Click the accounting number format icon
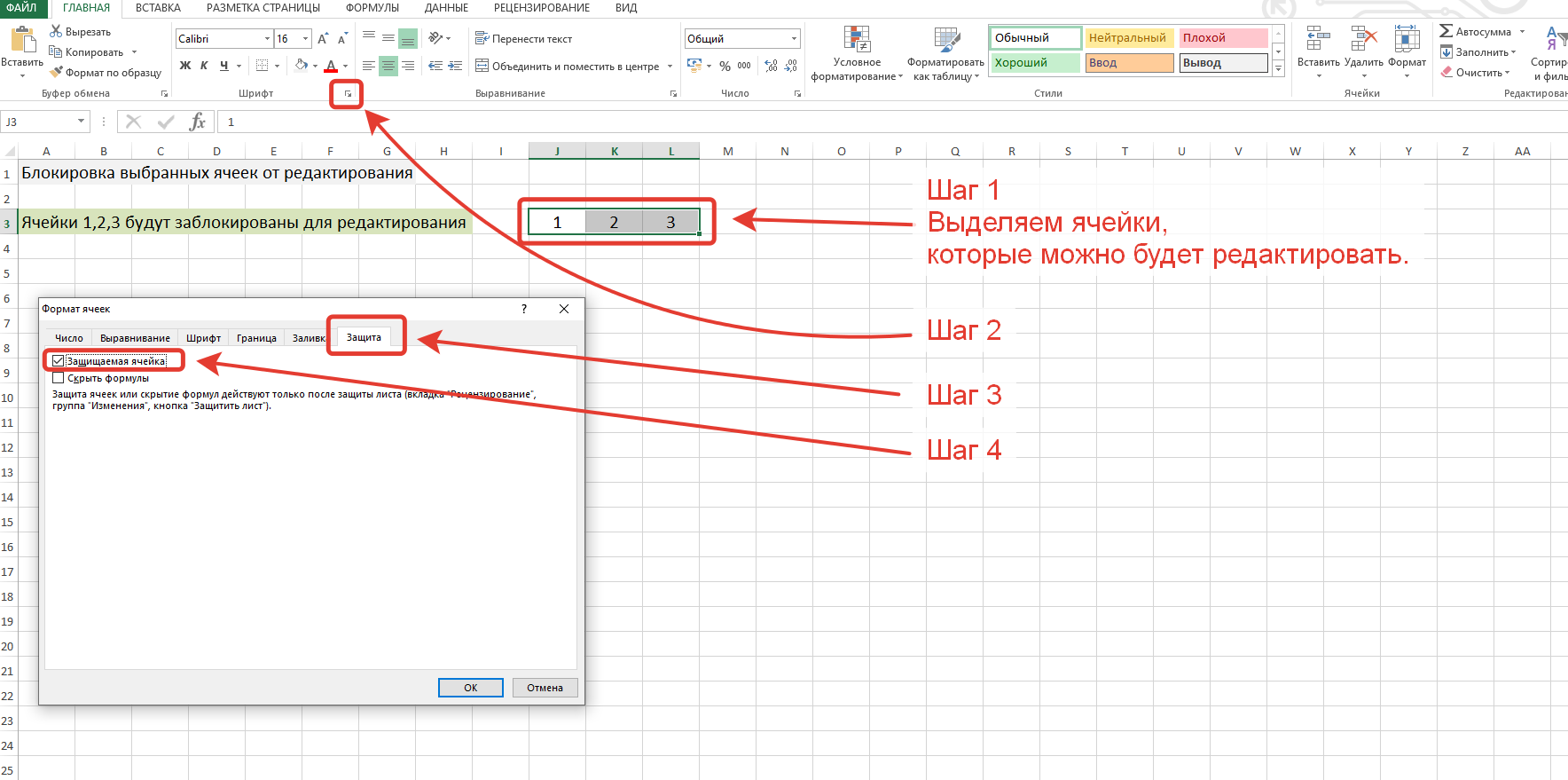Image resolution: width=1568 pixels, height=780 pixels. [694, 66]
